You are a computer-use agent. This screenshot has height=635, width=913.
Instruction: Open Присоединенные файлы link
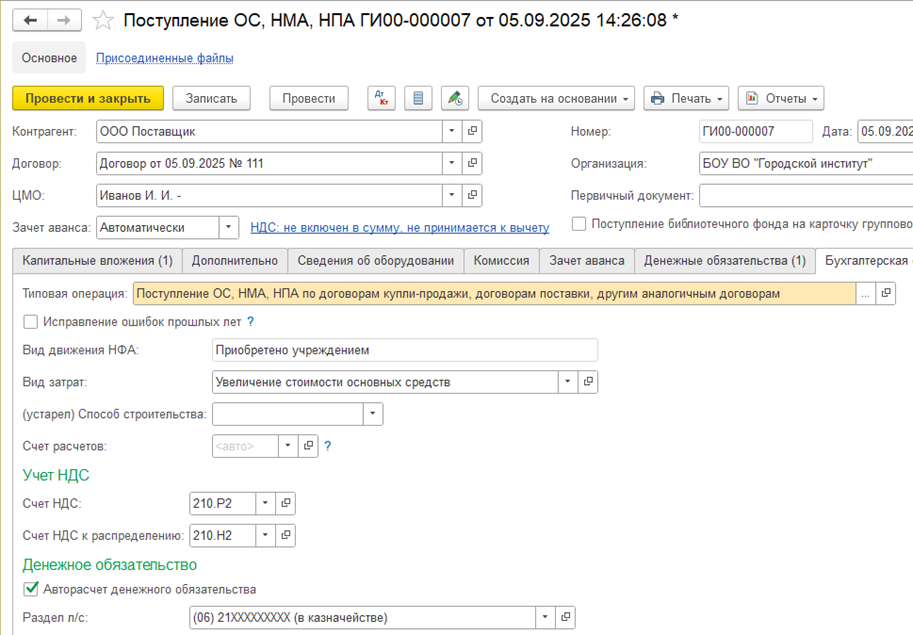pos(165,58)
